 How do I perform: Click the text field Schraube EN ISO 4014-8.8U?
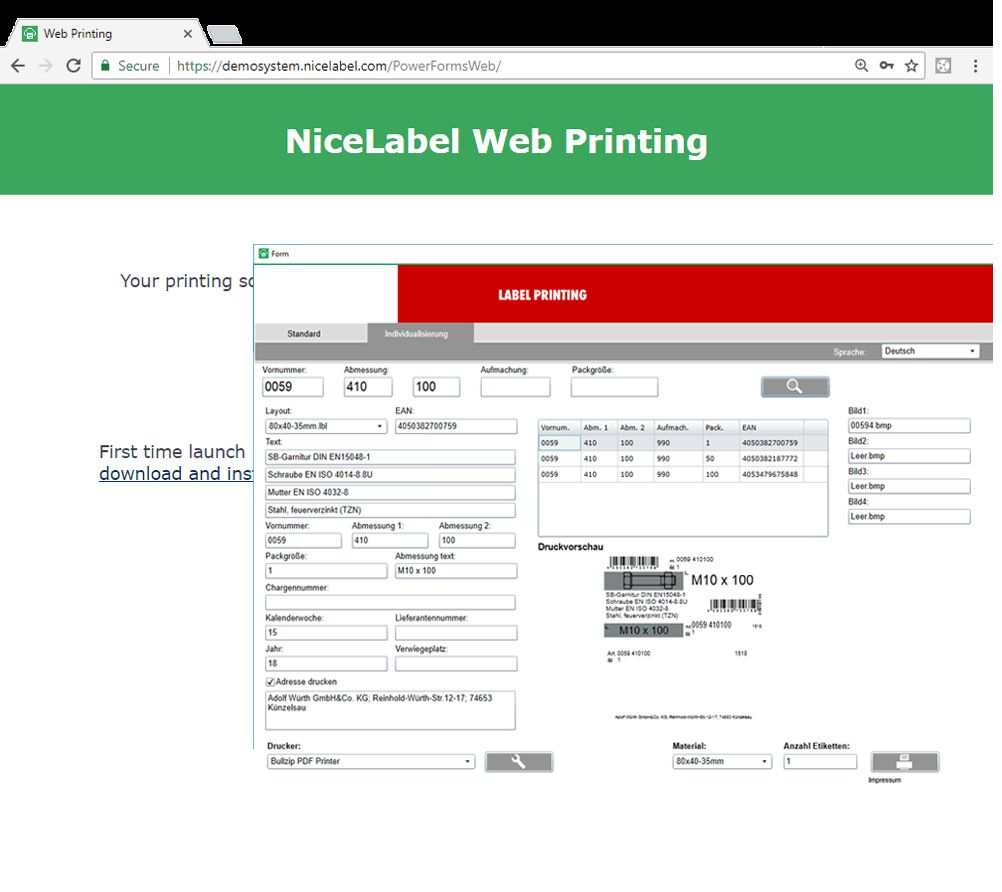(390, 475)
